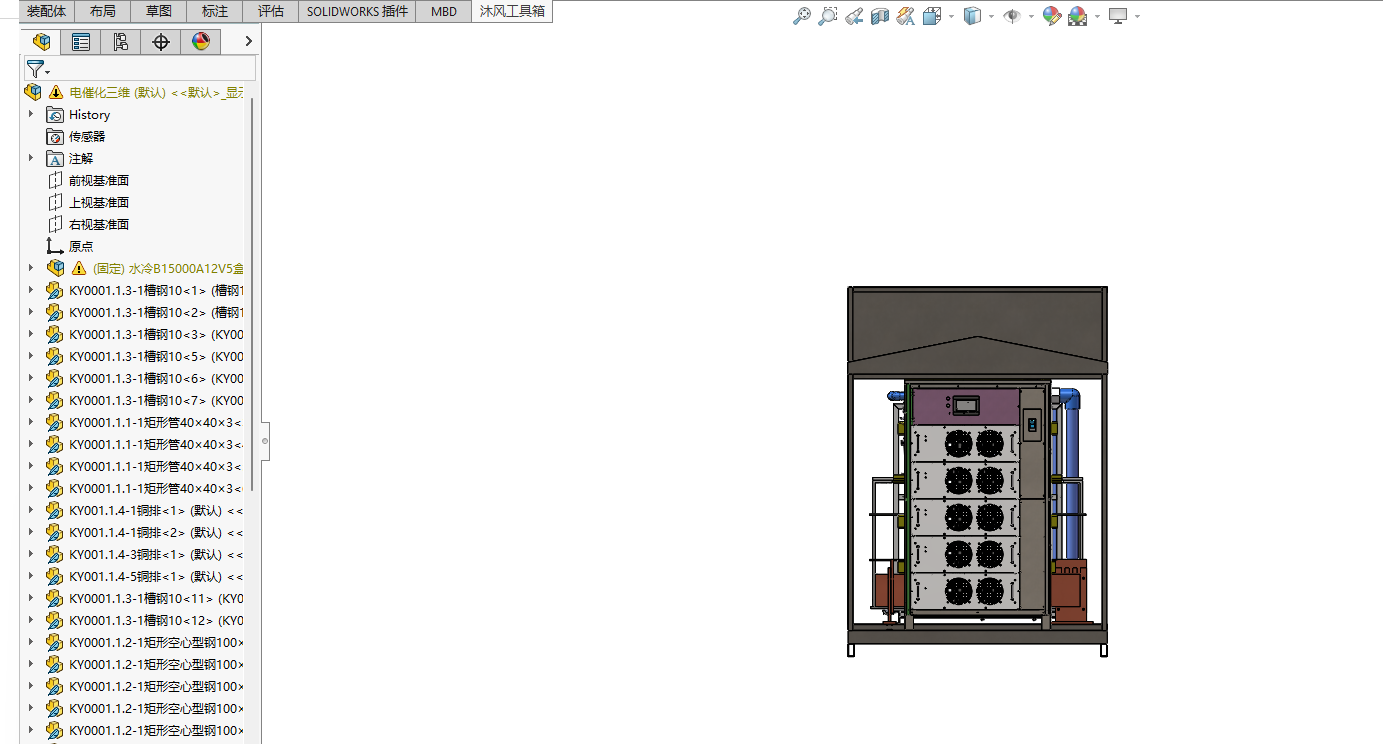
Task: Select the 原点 tree item
Action: 81,246
